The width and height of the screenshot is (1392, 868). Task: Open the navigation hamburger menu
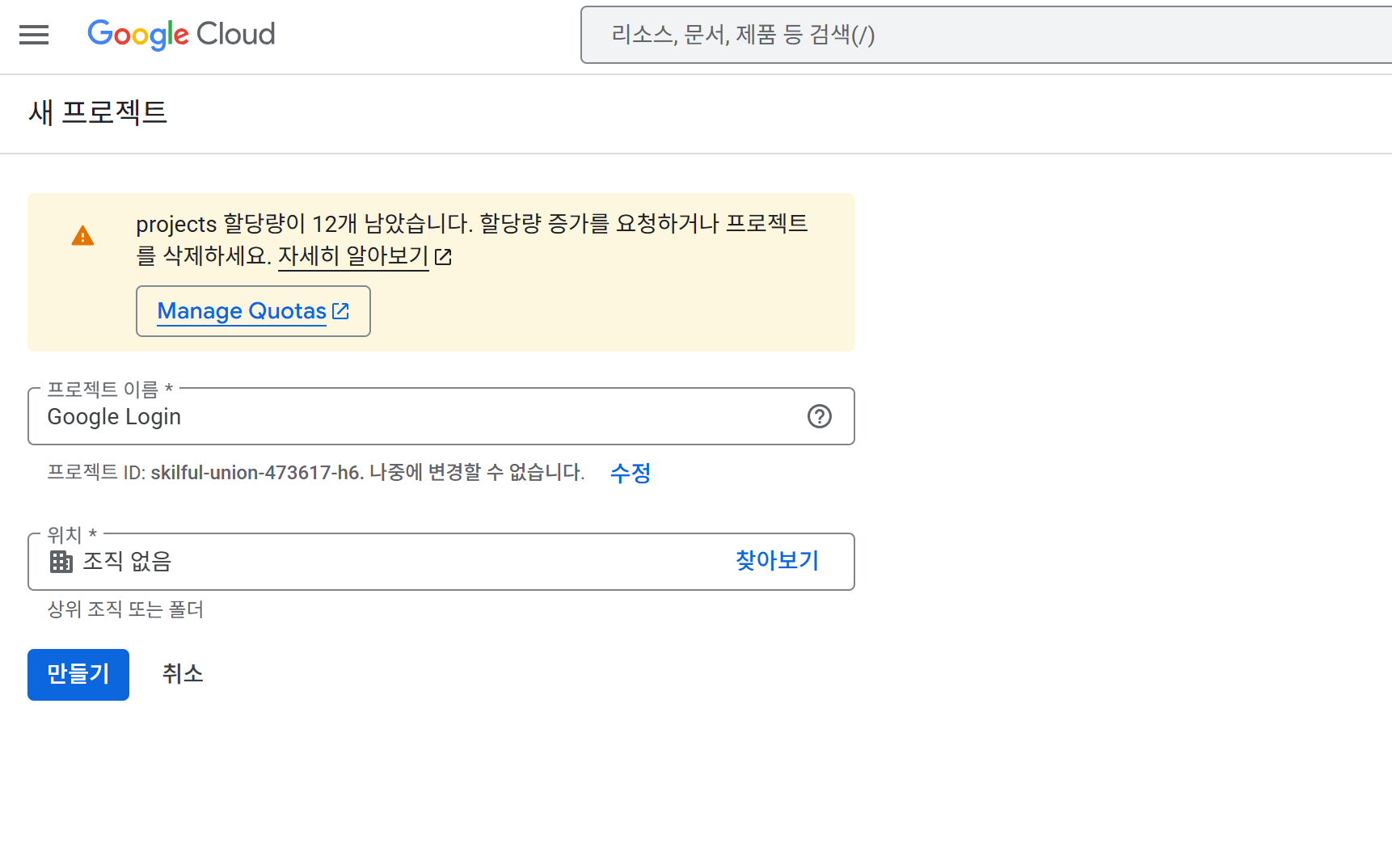pos(33,35)
